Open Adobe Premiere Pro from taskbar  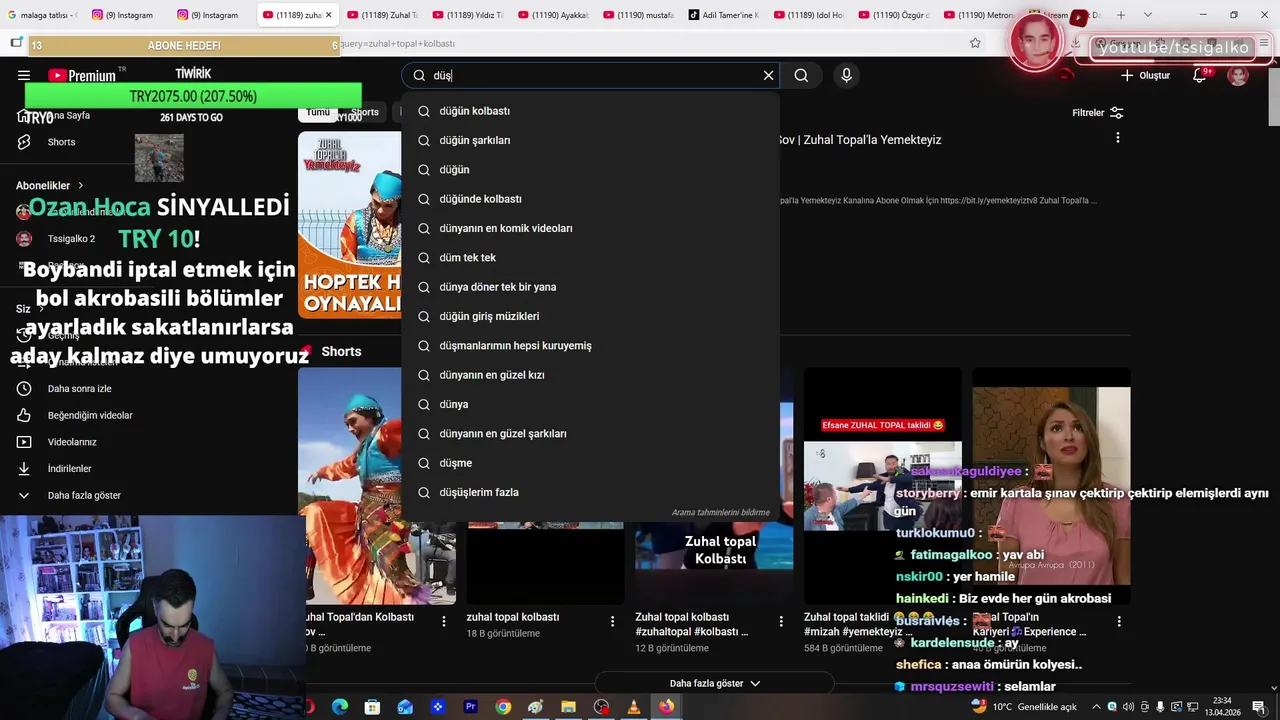(x=470, y=707)
